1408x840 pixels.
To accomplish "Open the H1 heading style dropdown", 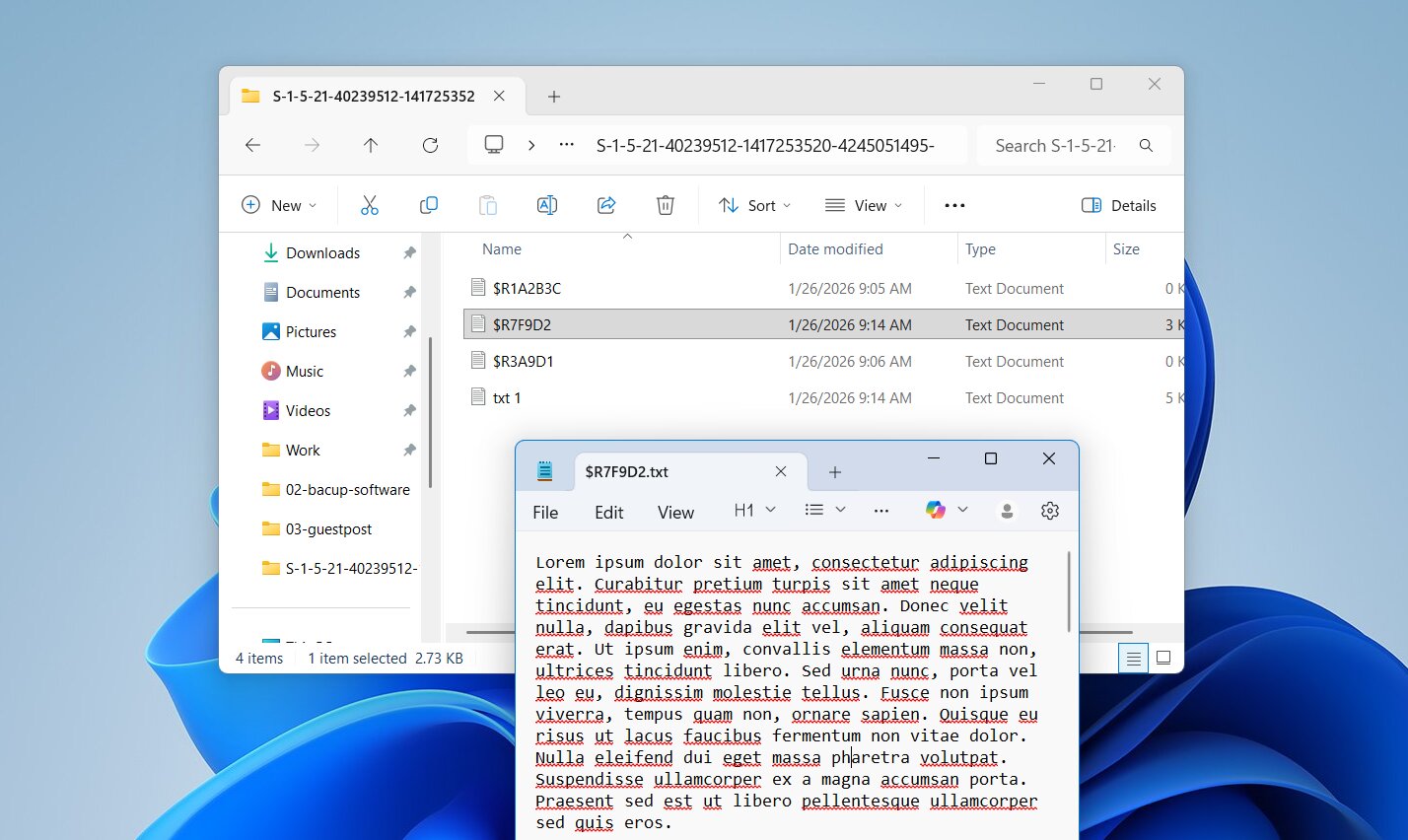I will pos(754,510).
